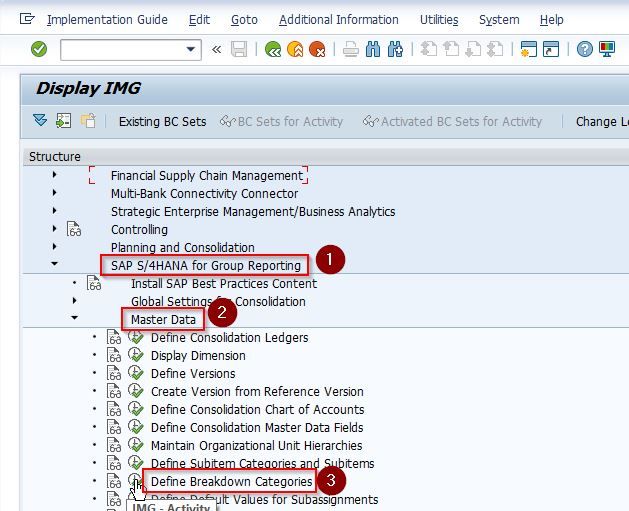Open the window menu icon at far left
Viewport: 629px width, 511px height.
pos(27,19)
